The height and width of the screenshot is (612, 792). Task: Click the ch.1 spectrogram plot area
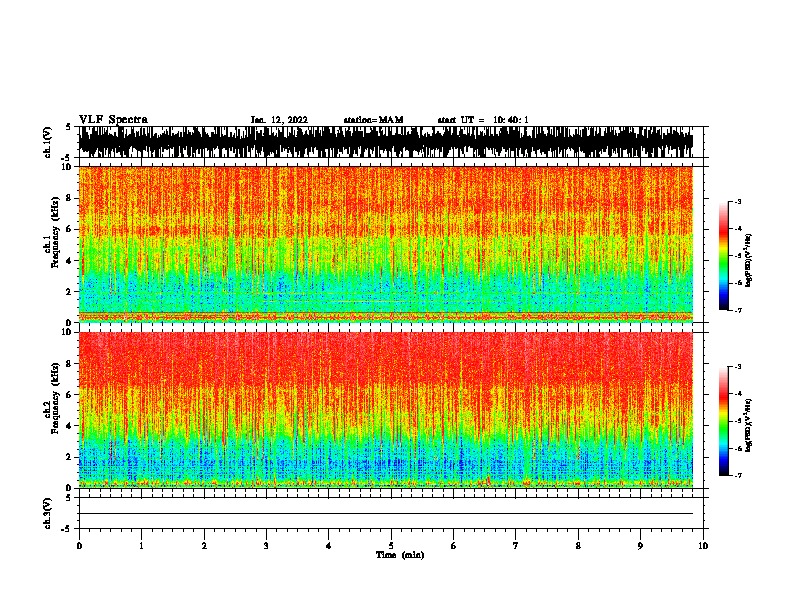click(386, 244)
